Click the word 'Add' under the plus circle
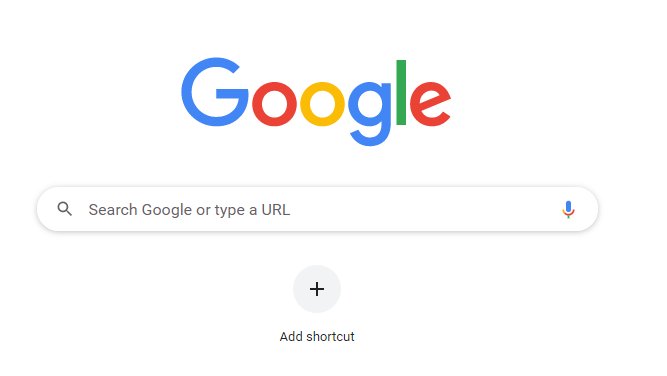The image size is (667, 376). 291,336
